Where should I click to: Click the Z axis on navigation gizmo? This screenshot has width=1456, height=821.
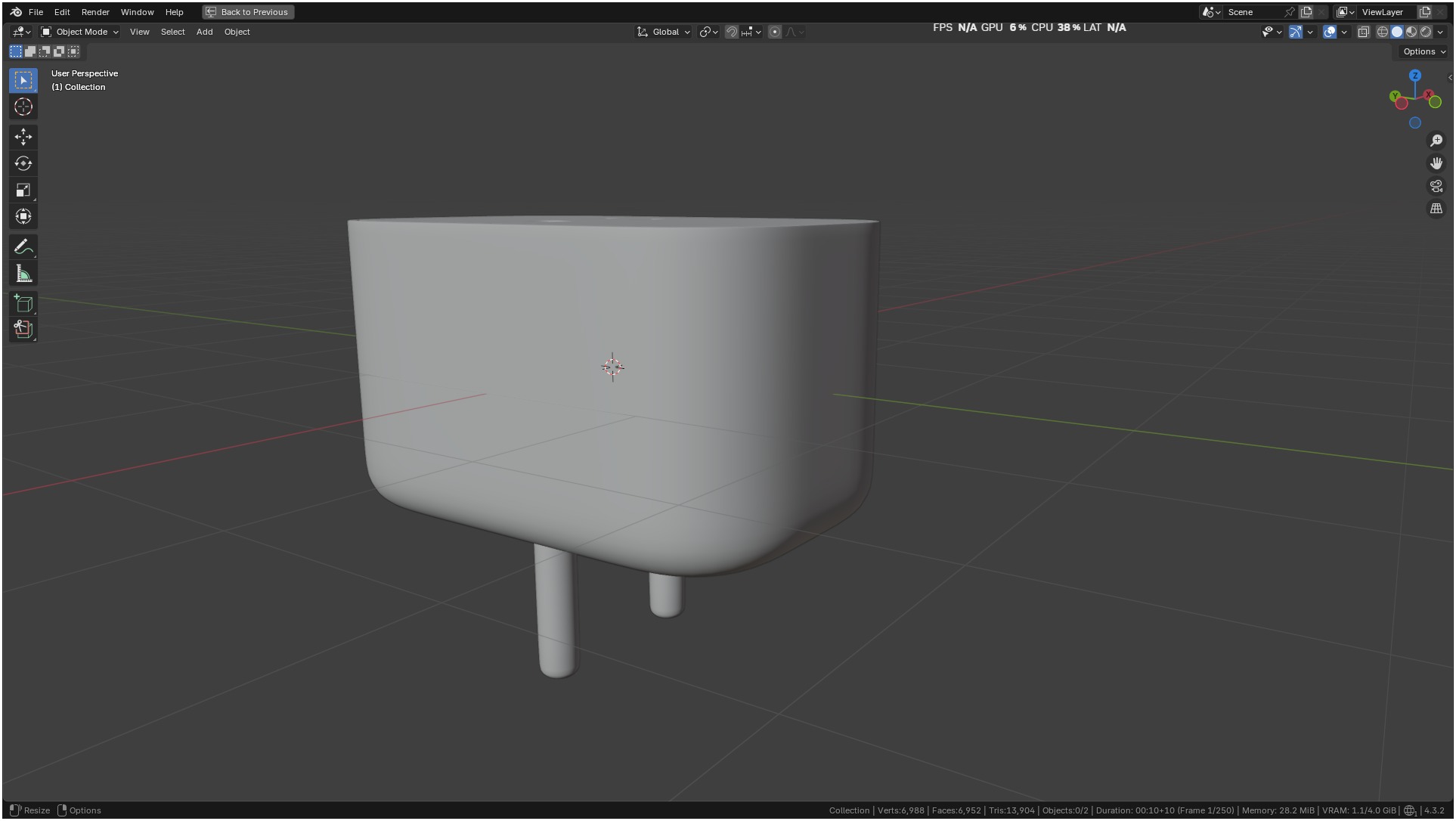(1415, 76)
